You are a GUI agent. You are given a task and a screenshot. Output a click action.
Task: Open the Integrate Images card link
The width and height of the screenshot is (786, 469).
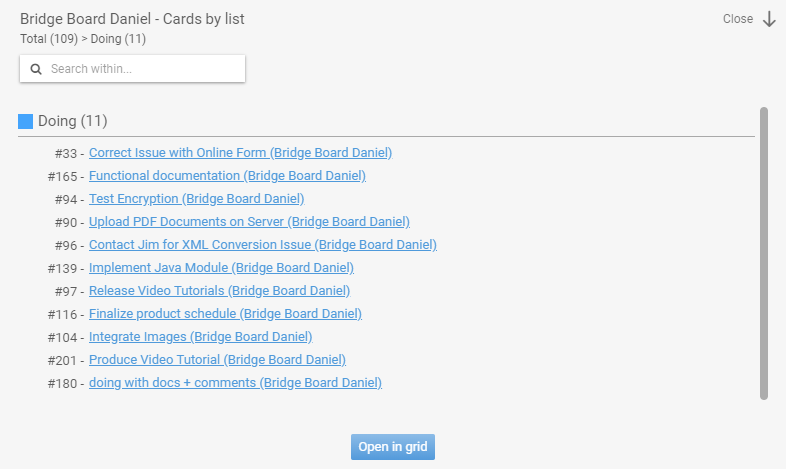point(201,337)
